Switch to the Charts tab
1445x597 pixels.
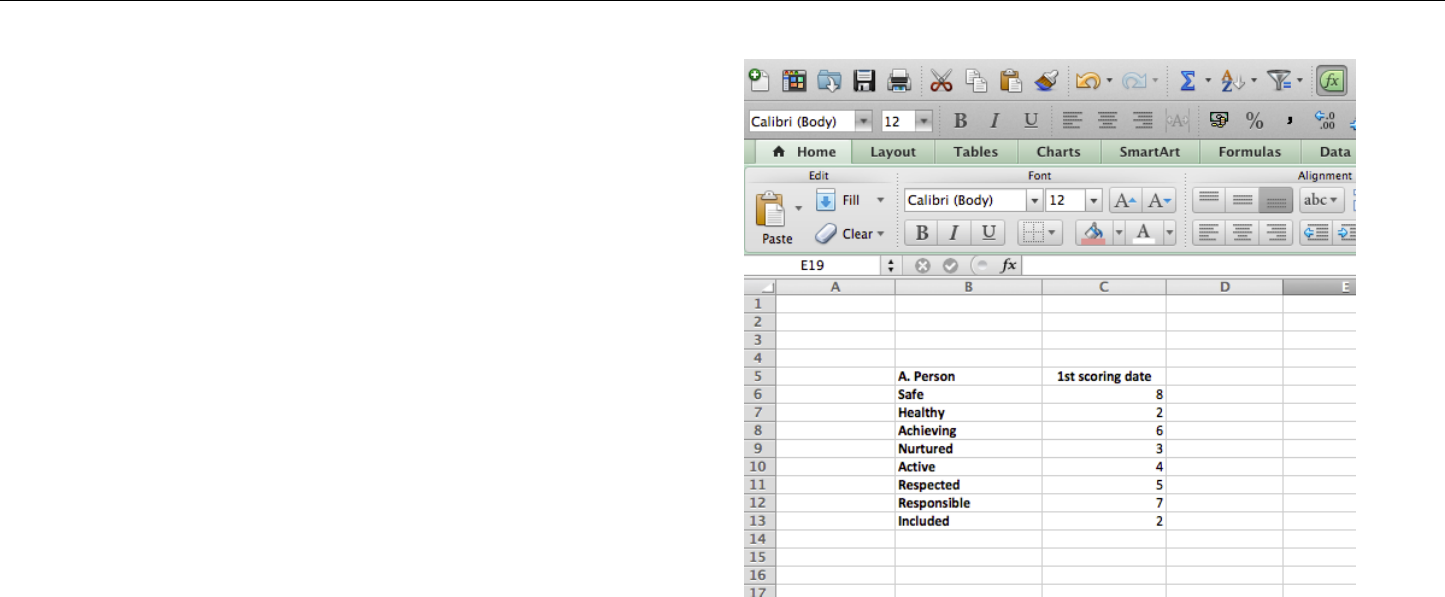pyautogui.click(x=1058, y=152)
